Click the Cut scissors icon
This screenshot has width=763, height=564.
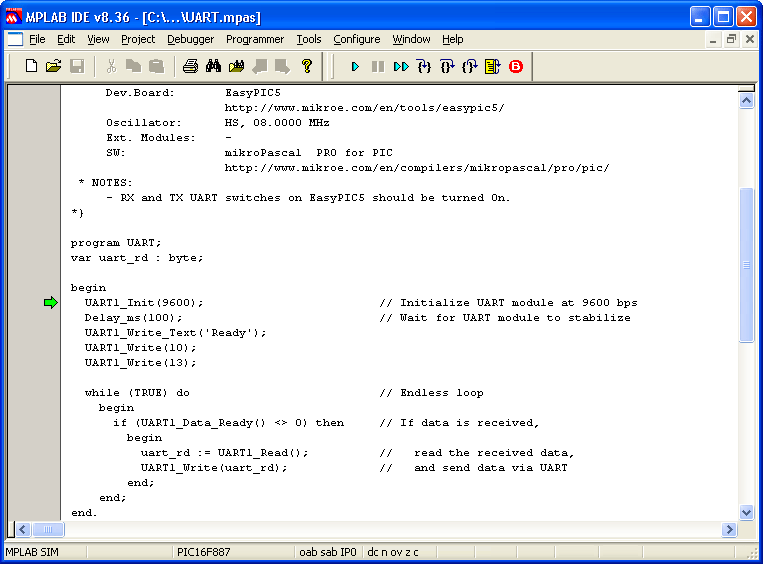[111, 66]
